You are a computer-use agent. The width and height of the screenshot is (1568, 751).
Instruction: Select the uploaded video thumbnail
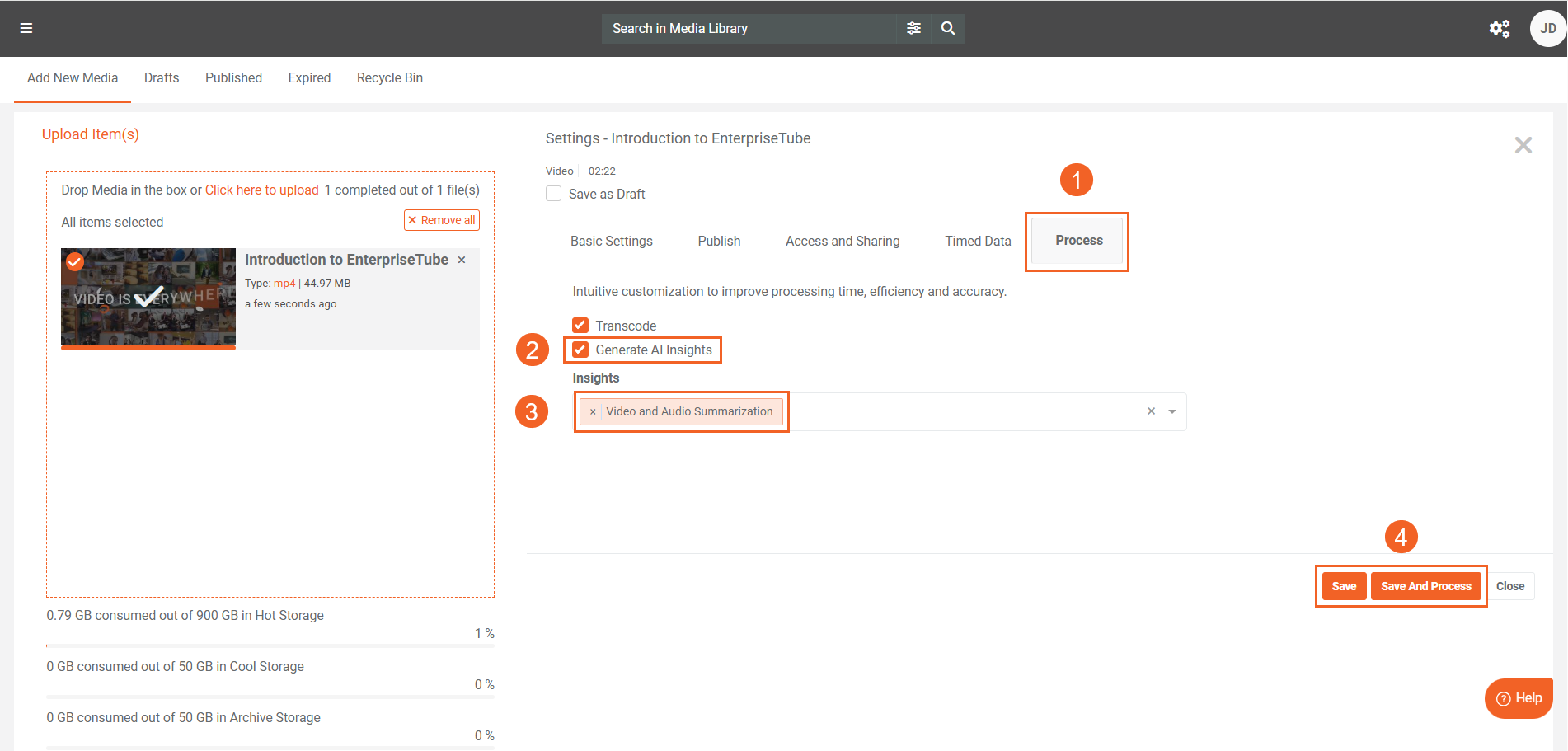148,298
